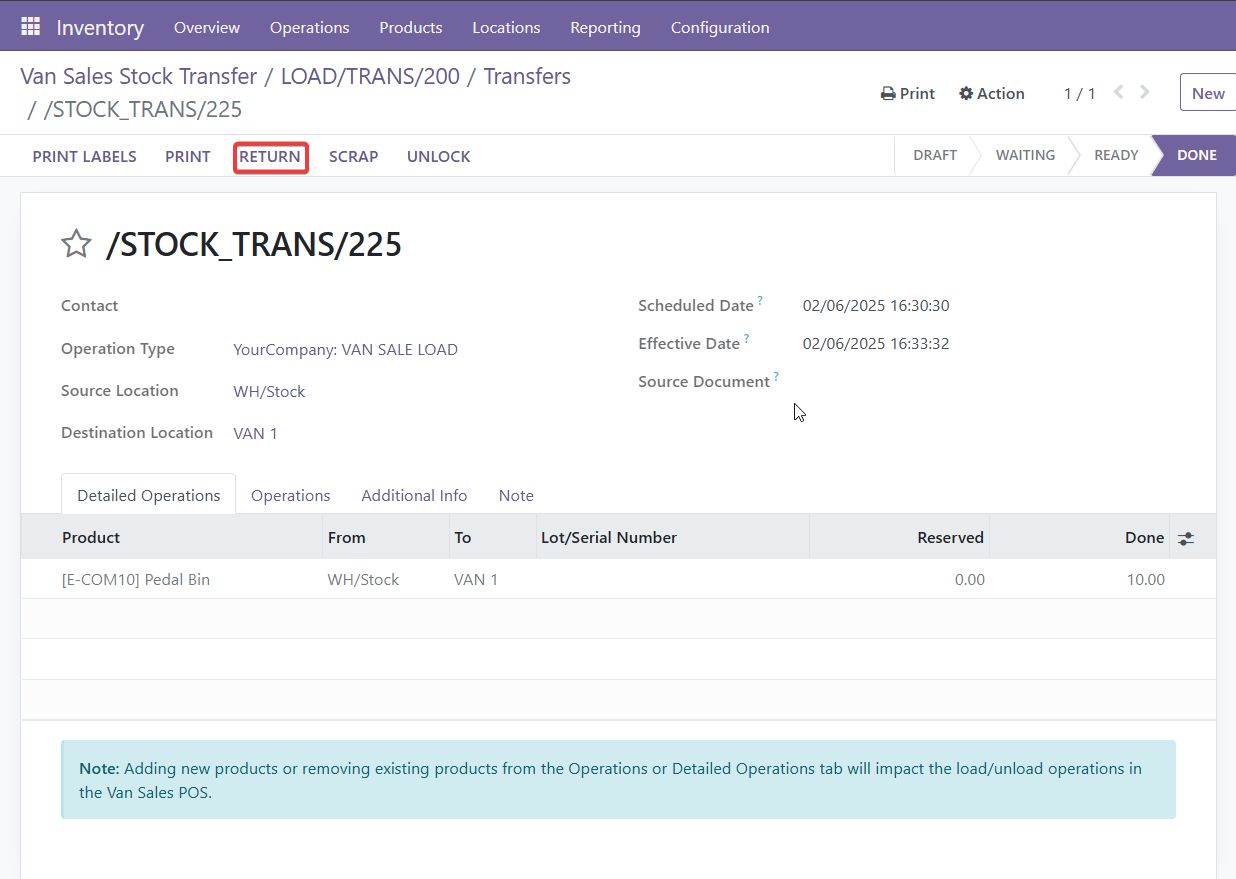Open the Print dropdown with printer icon
1236x879 pixels.
click(x=907, y=93)
